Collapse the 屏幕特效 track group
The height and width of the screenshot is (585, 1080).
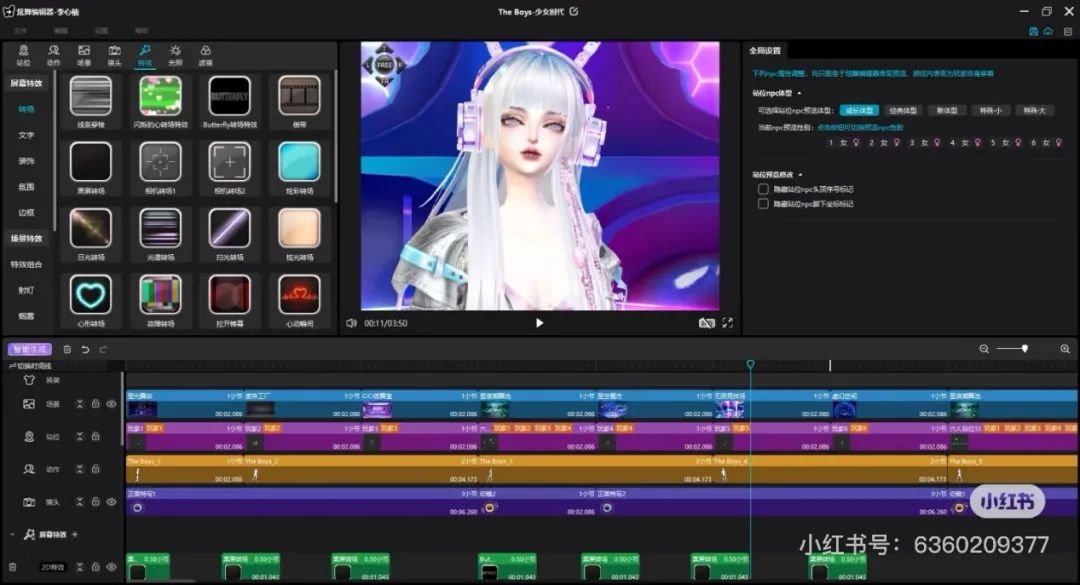12,534
